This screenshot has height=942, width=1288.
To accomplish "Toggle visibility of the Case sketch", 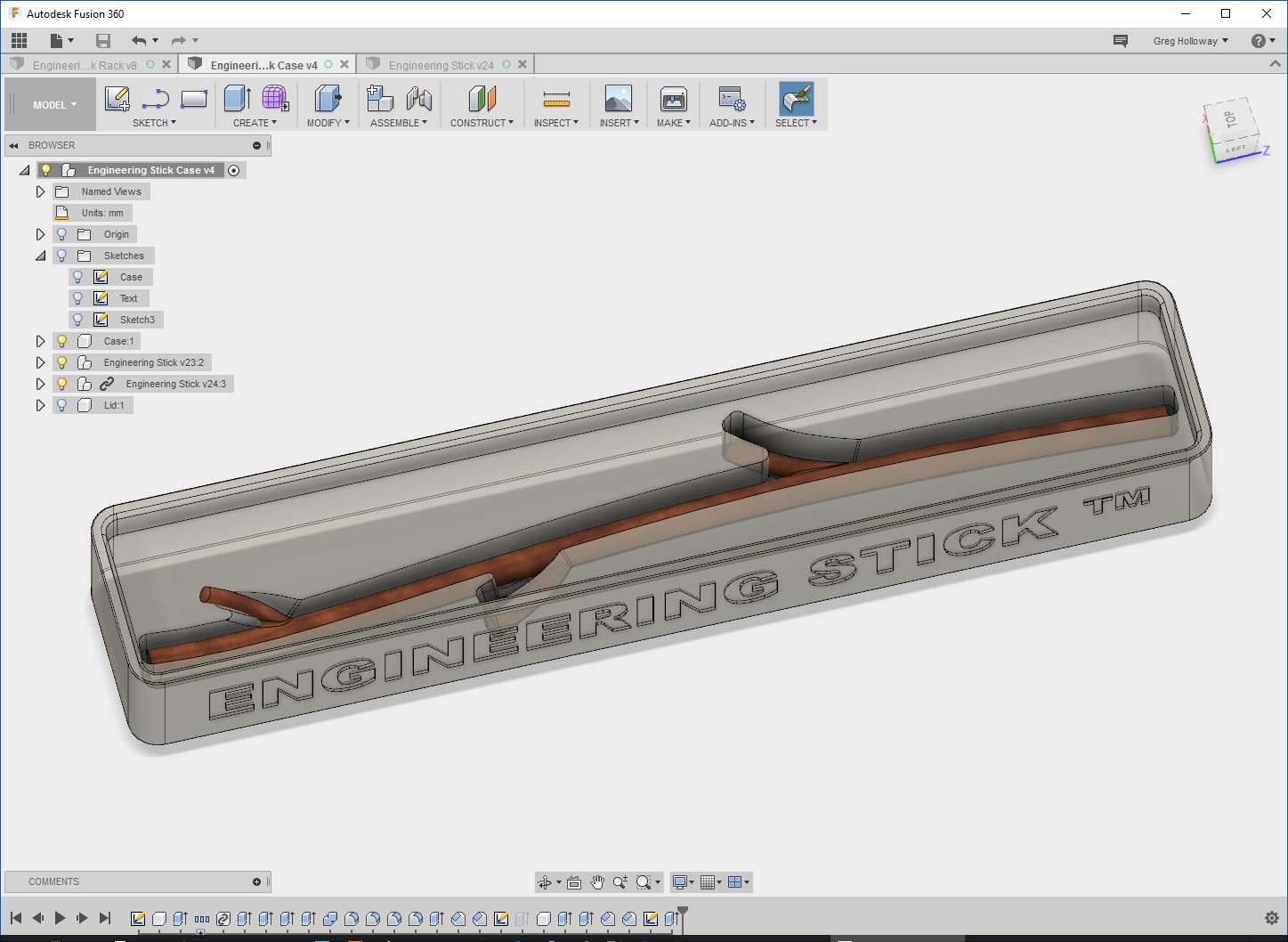I will coord(79,276).
